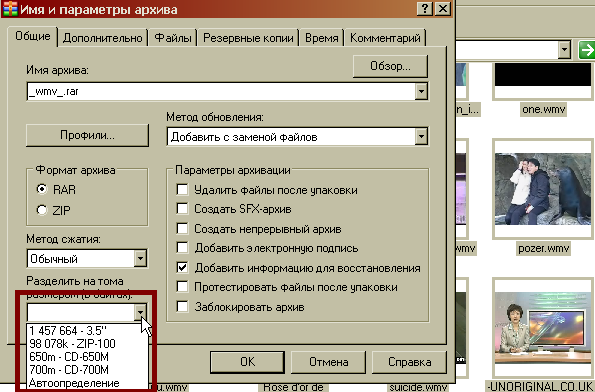Open the Резервные копии tab
Screen dimensions: 595x392
tap(248, 38)
